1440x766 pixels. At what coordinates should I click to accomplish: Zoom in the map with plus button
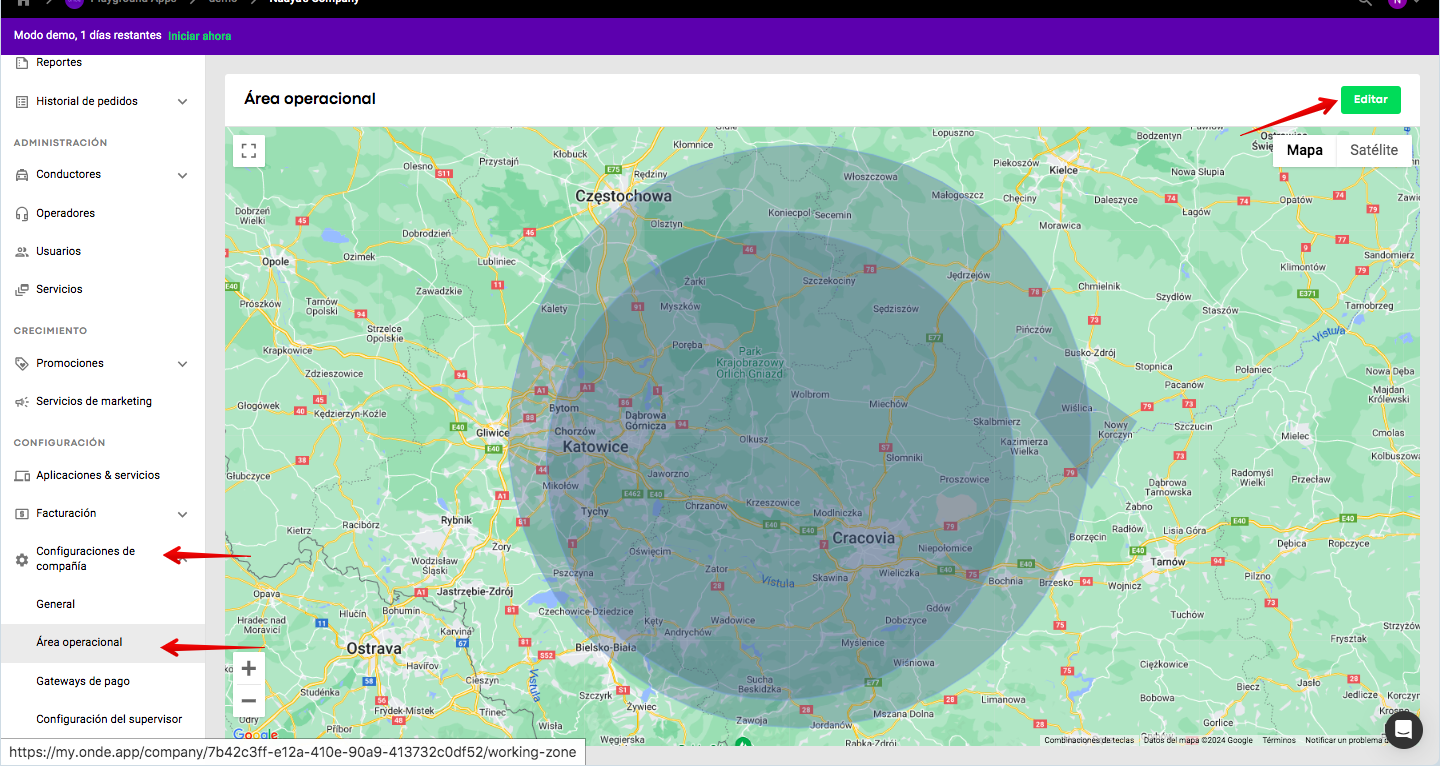tap(249, 668)
